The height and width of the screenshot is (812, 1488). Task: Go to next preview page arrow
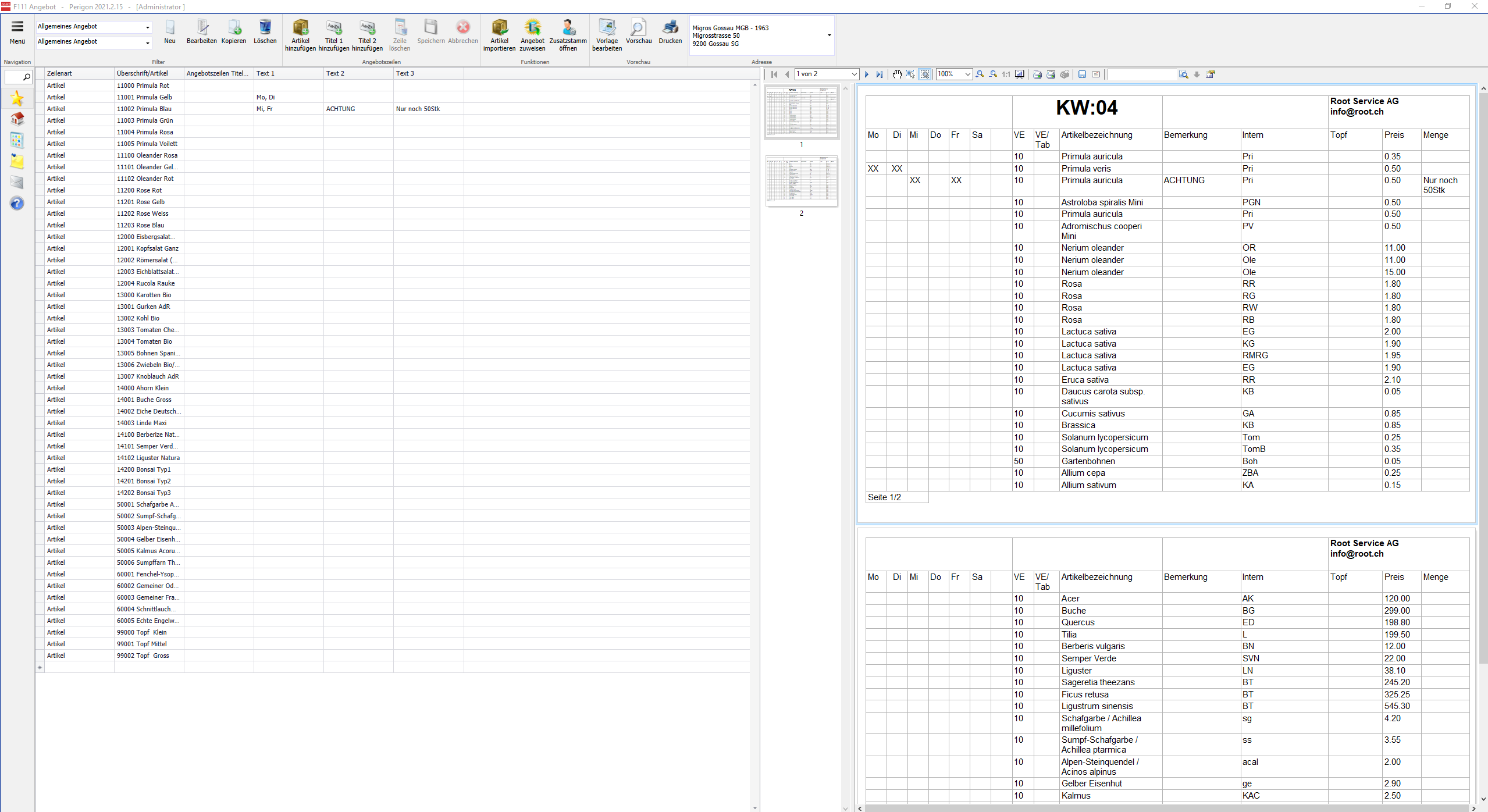tap(867, 74)
